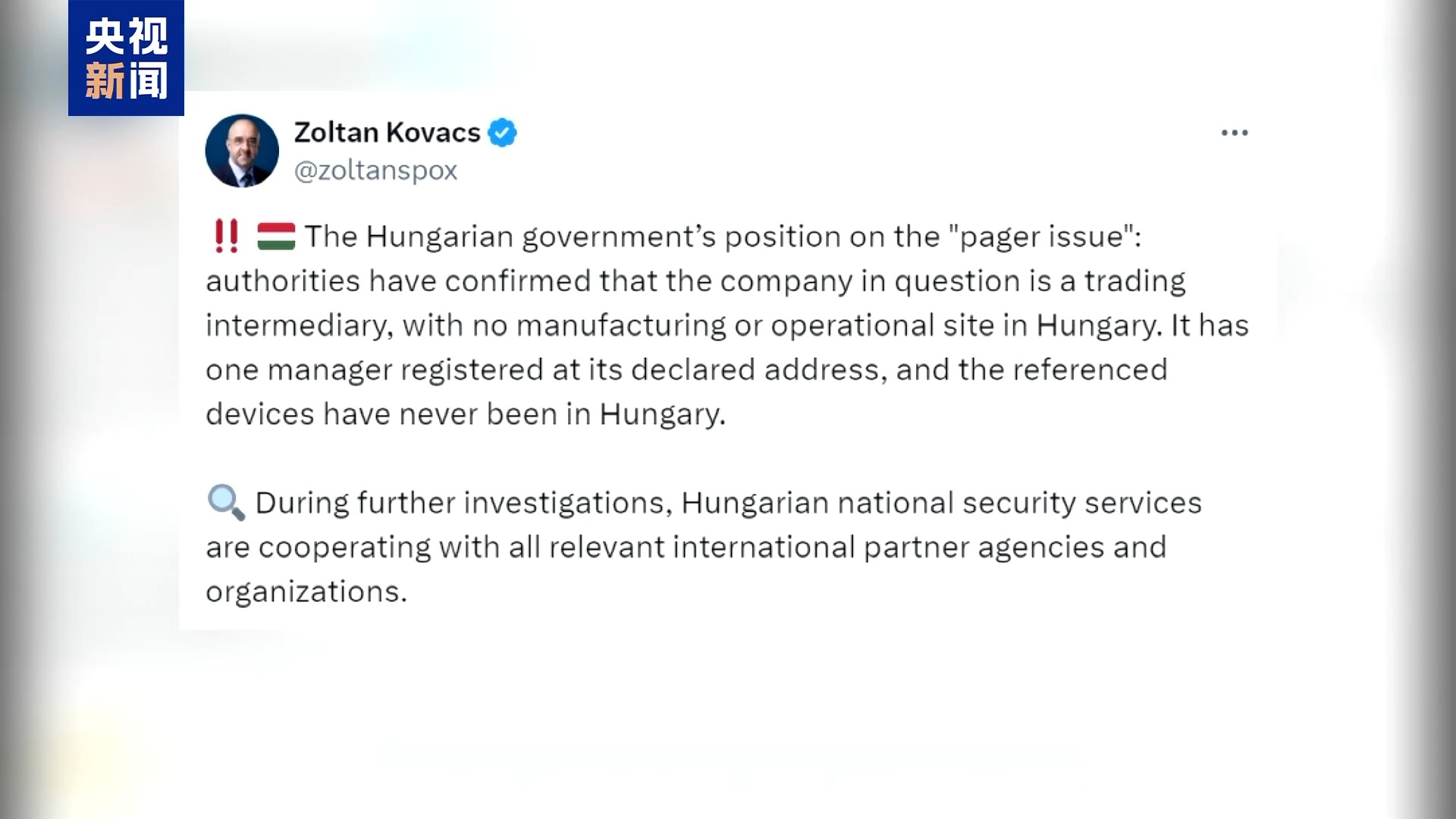
Task: Open Zoltan Kovacs's profile picture
Action: point(242,151)
